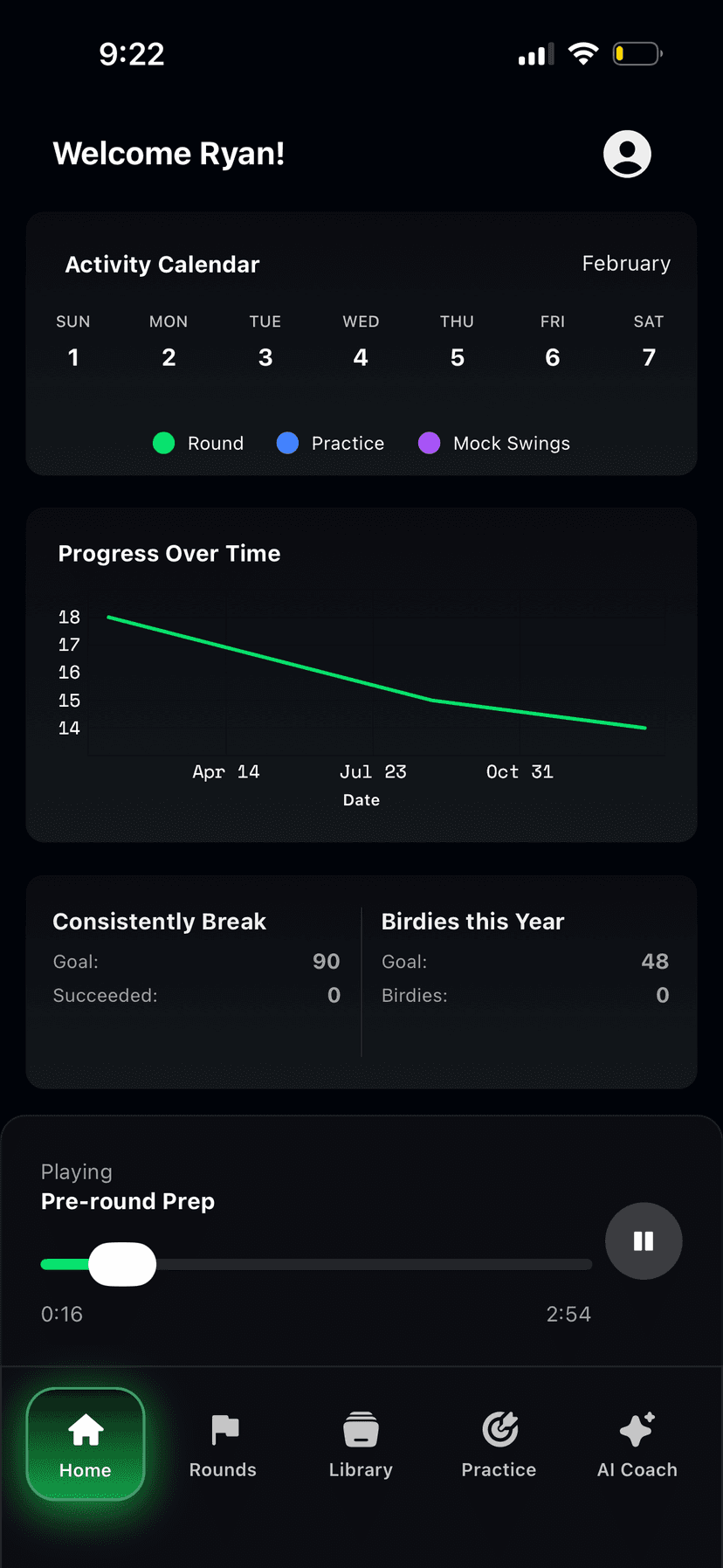Toggle the Mock Swings legend marker

tap(429, 443)
